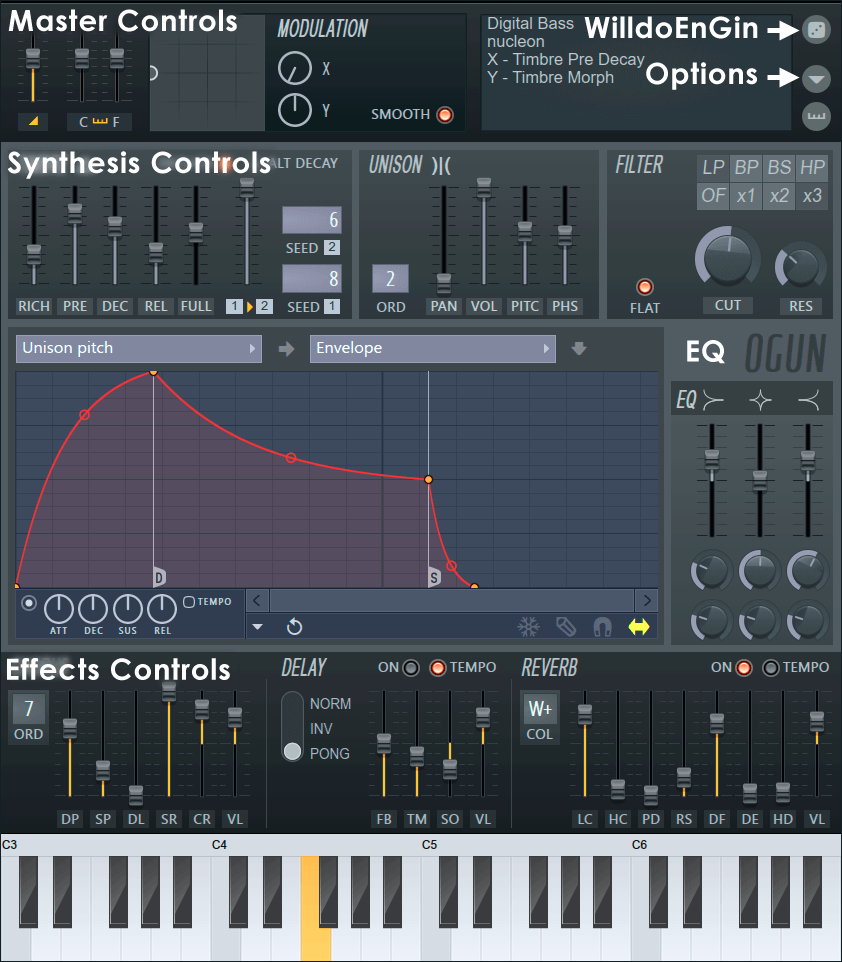Click the envelope reset refresh icon
842x962 pixels.
[292, 626]
